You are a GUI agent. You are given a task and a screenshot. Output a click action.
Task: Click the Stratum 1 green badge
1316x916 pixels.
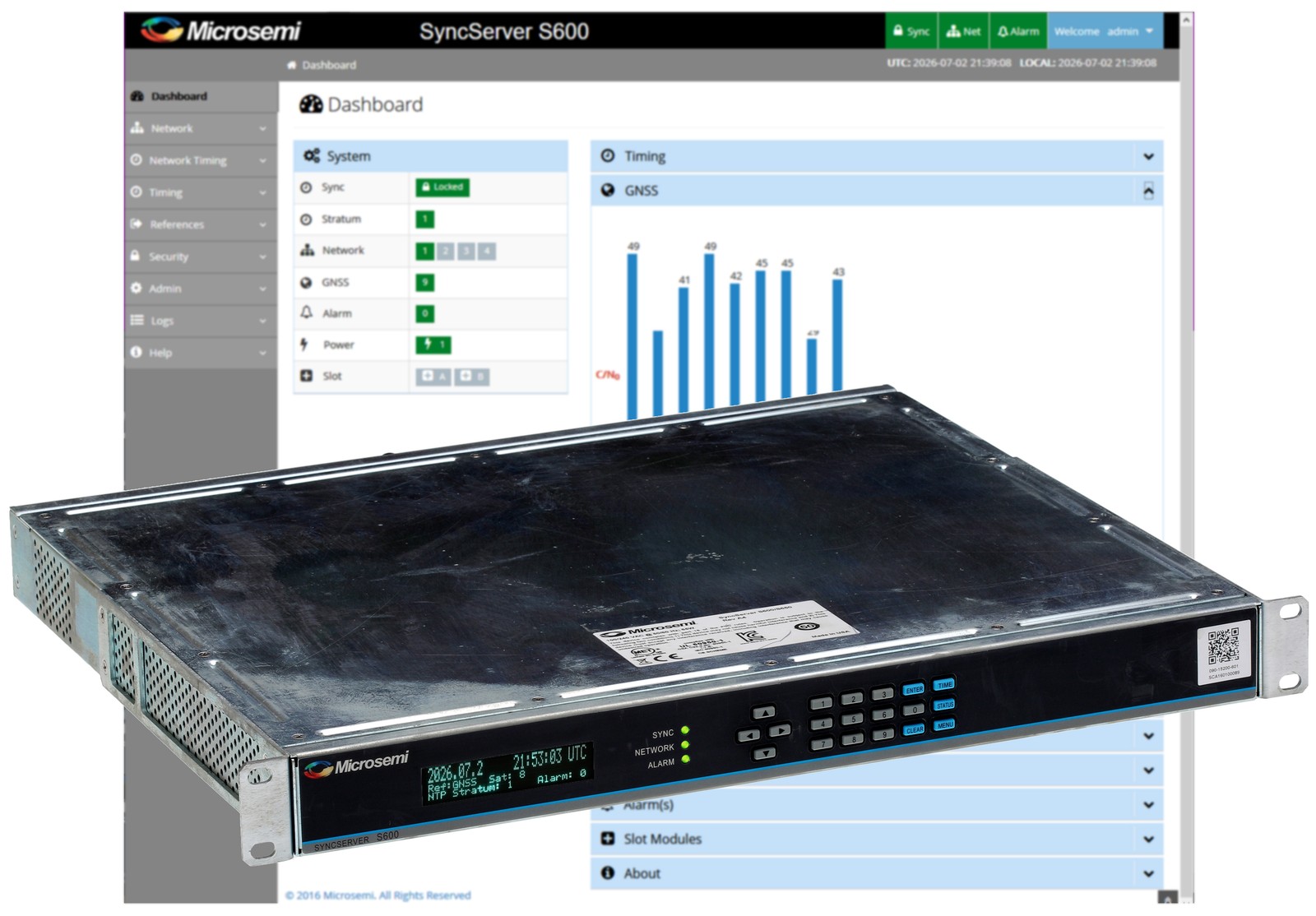pyautogui.click(x=424, y=220)
